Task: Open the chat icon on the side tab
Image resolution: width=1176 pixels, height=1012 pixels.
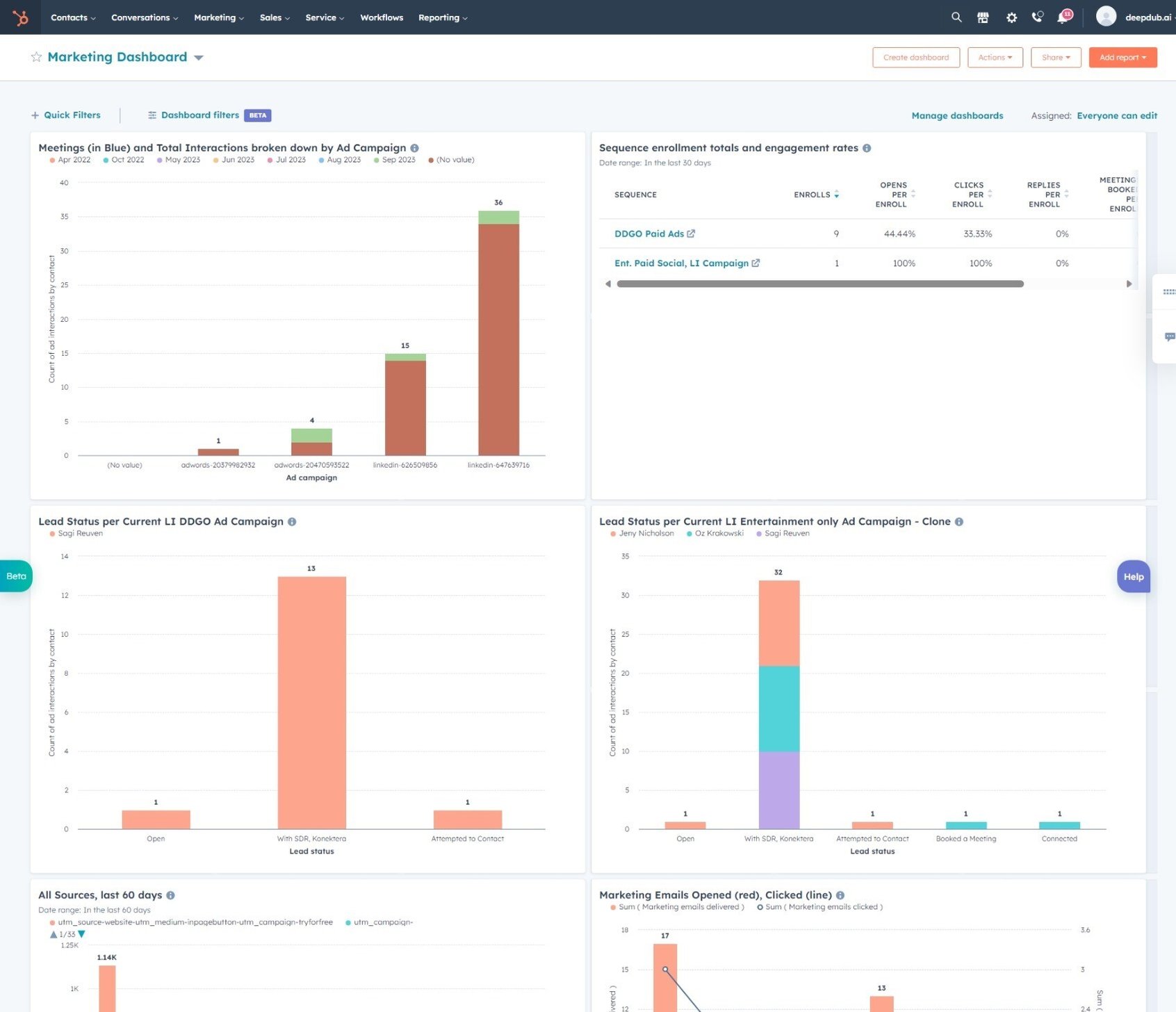Action: point(1169,337)
